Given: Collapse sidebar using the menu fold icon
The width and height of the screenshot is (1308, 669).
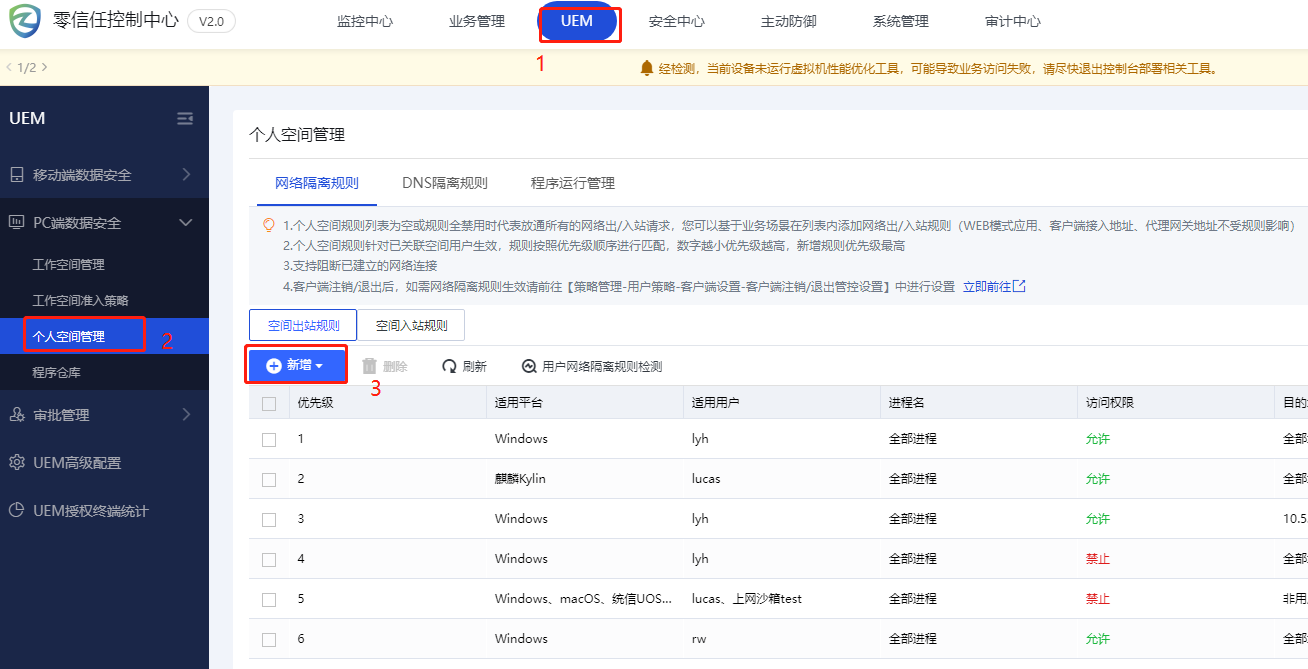Looking at the screenshot, I should [x=185, y=118].
